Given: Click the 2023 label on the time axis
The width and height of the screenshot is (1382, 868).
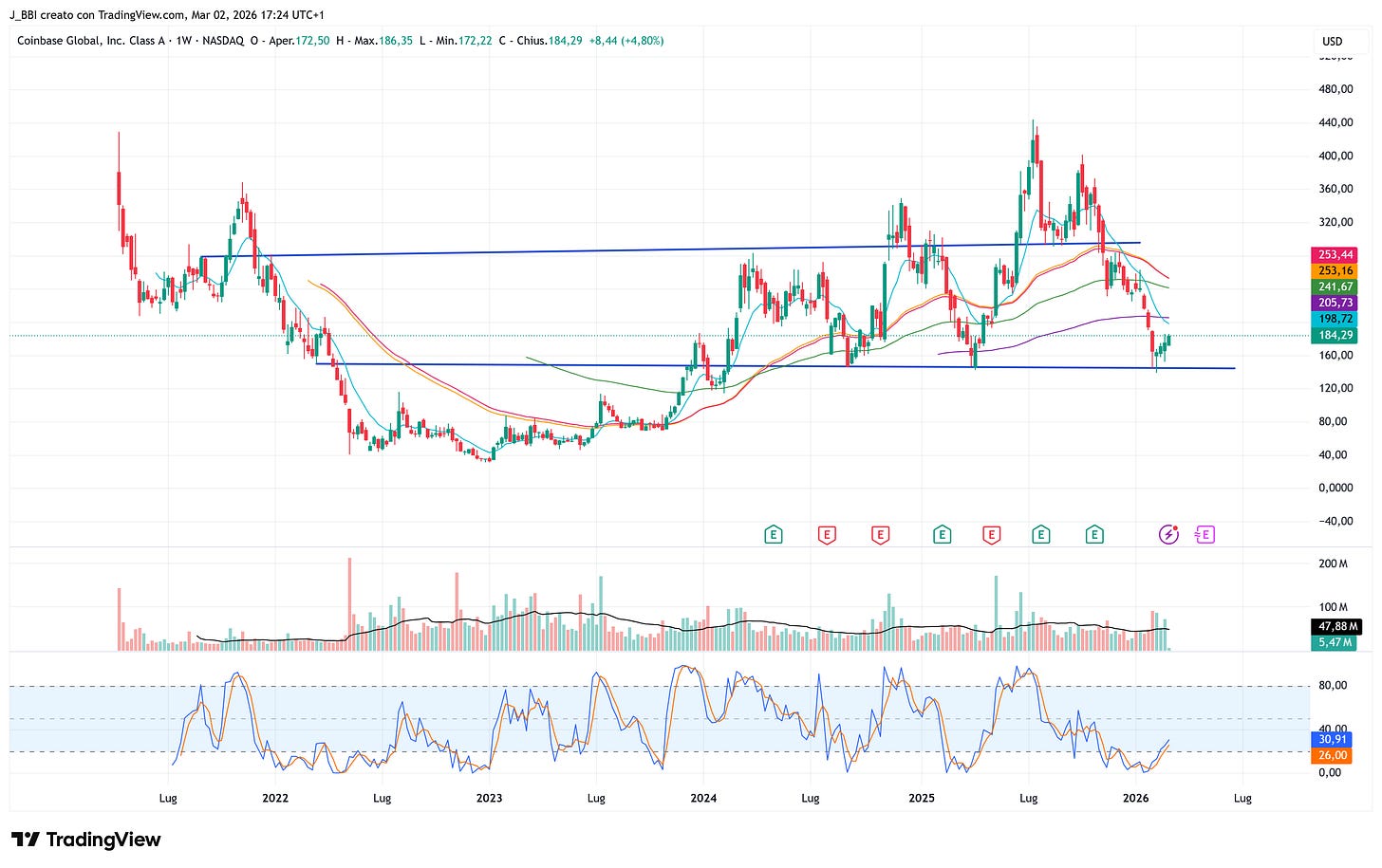Looking at the screenshot, I should (x=489, y=798).
